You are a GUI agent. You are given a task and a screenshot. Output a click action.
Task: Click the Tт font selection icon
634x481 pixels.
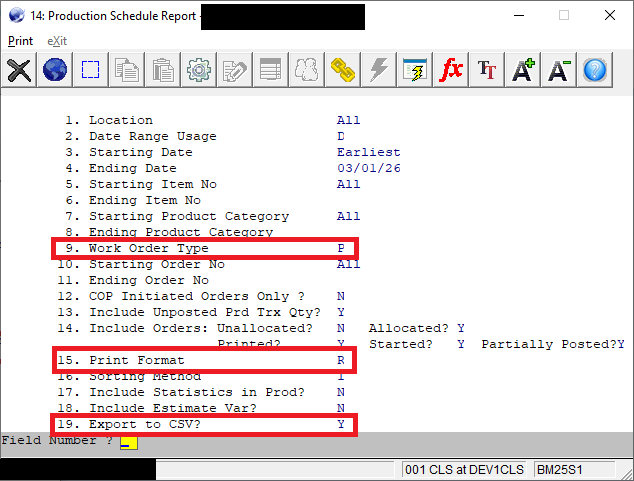pos(487,70)
